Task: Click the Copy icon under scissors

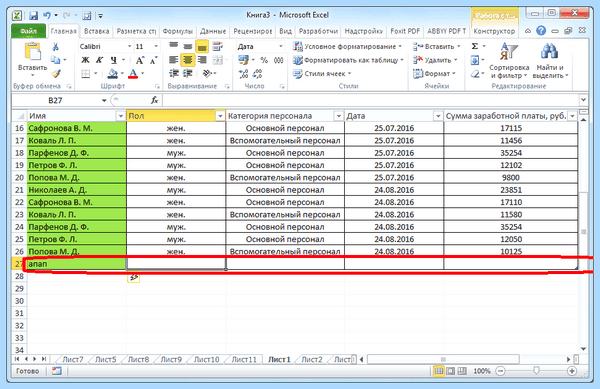Action: tap(55, 60)
